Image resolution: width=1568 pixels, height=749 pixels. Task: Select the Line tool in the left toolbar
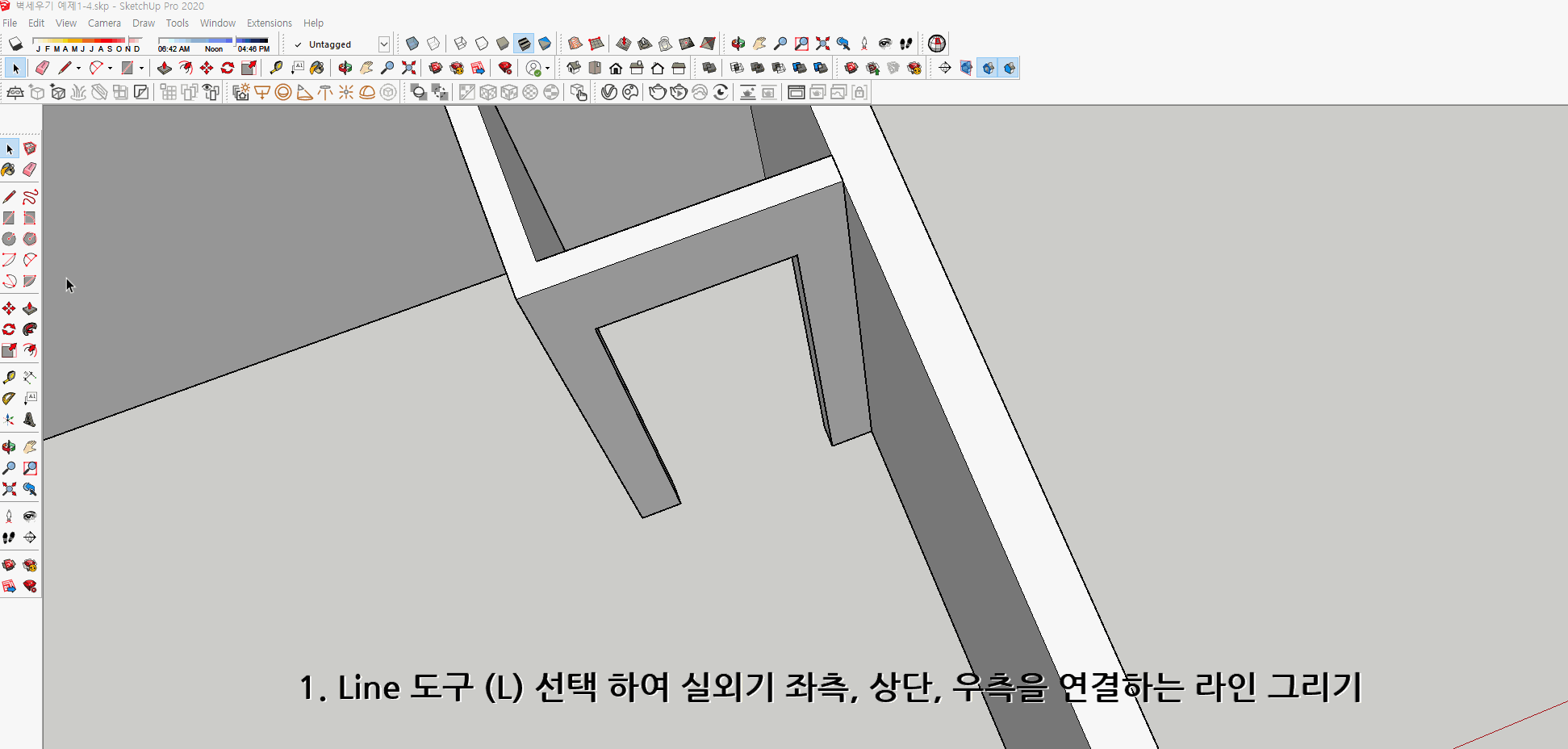[10, 196]
